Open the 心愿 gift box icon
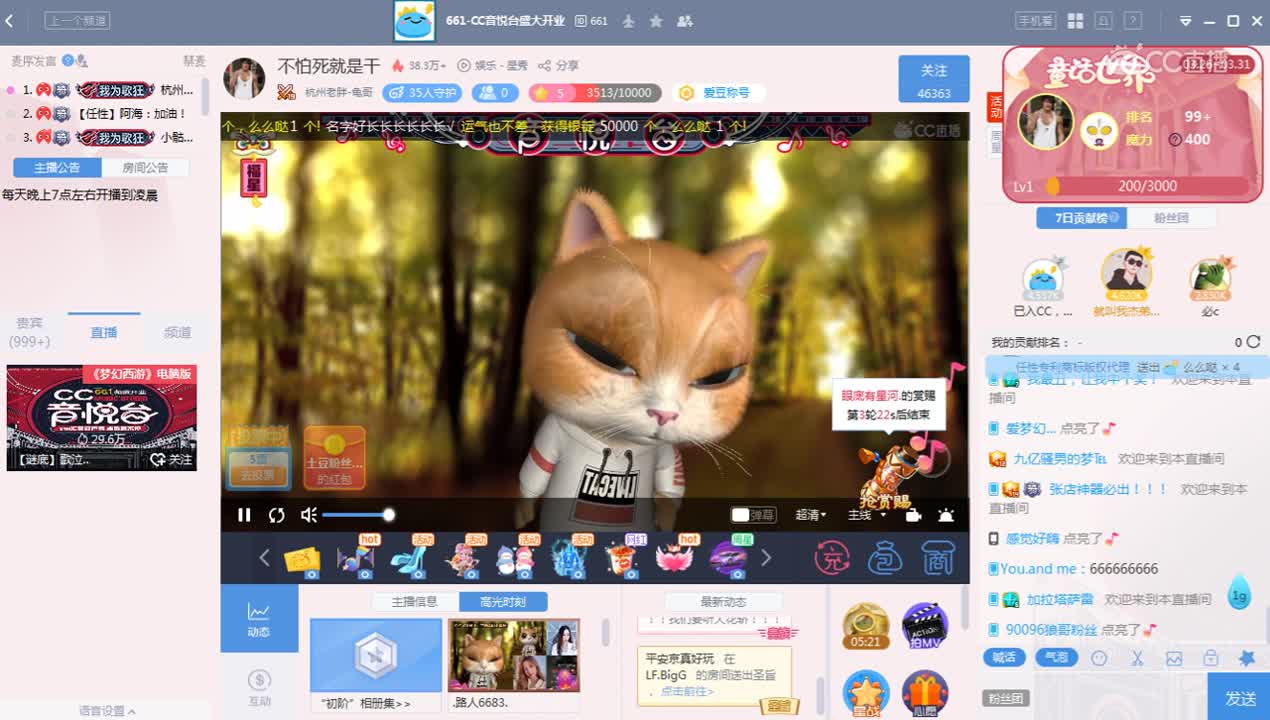Screen dimensions: 1270x720 [925, 692]
